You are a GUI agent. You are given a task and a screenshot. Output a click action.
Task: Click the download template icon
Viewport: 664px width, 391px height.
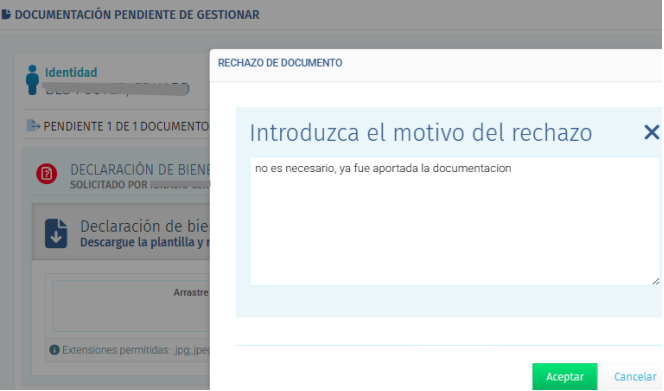point(56,233)
